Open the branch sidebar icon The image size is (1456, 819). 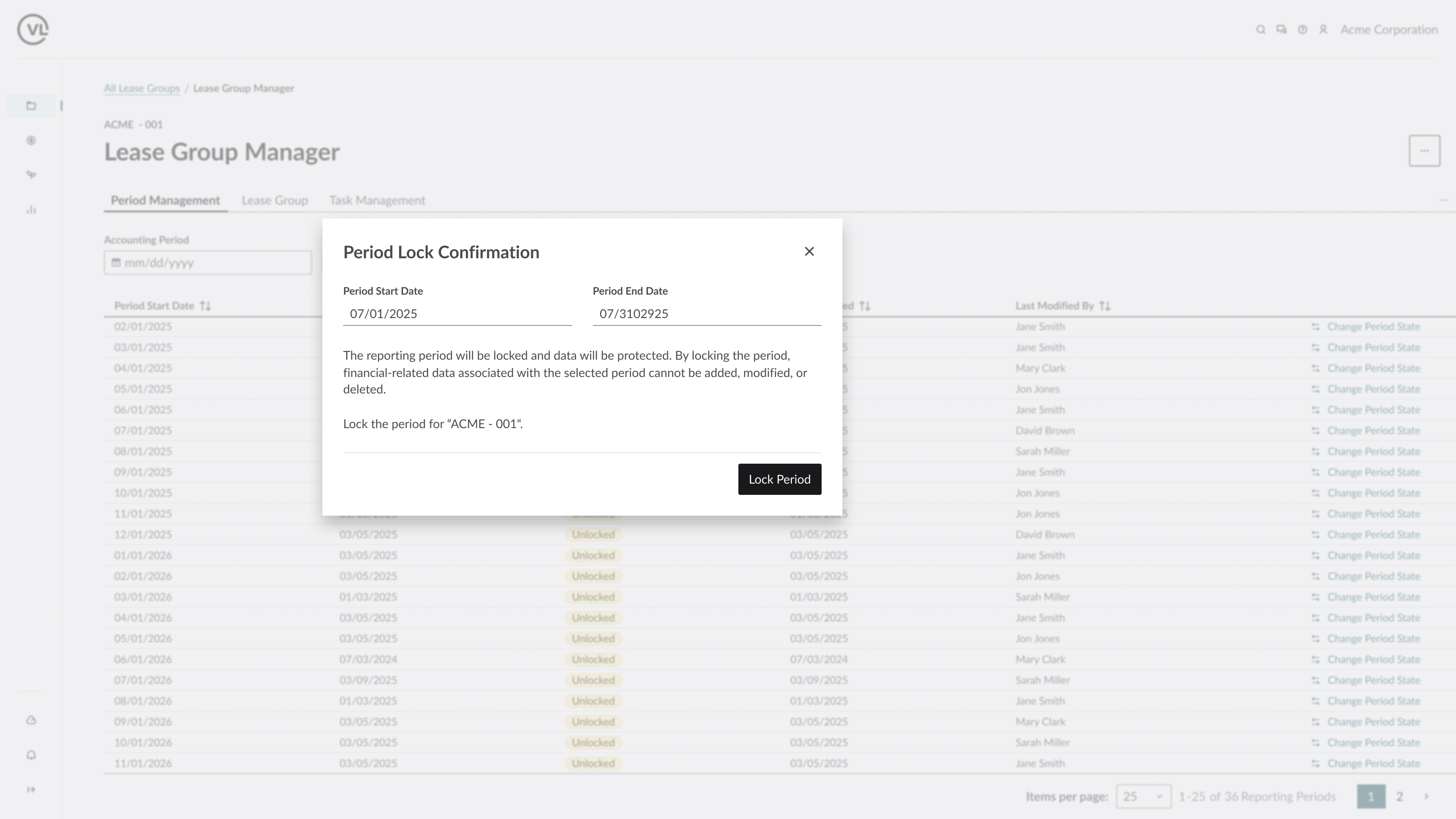[31, 175]
